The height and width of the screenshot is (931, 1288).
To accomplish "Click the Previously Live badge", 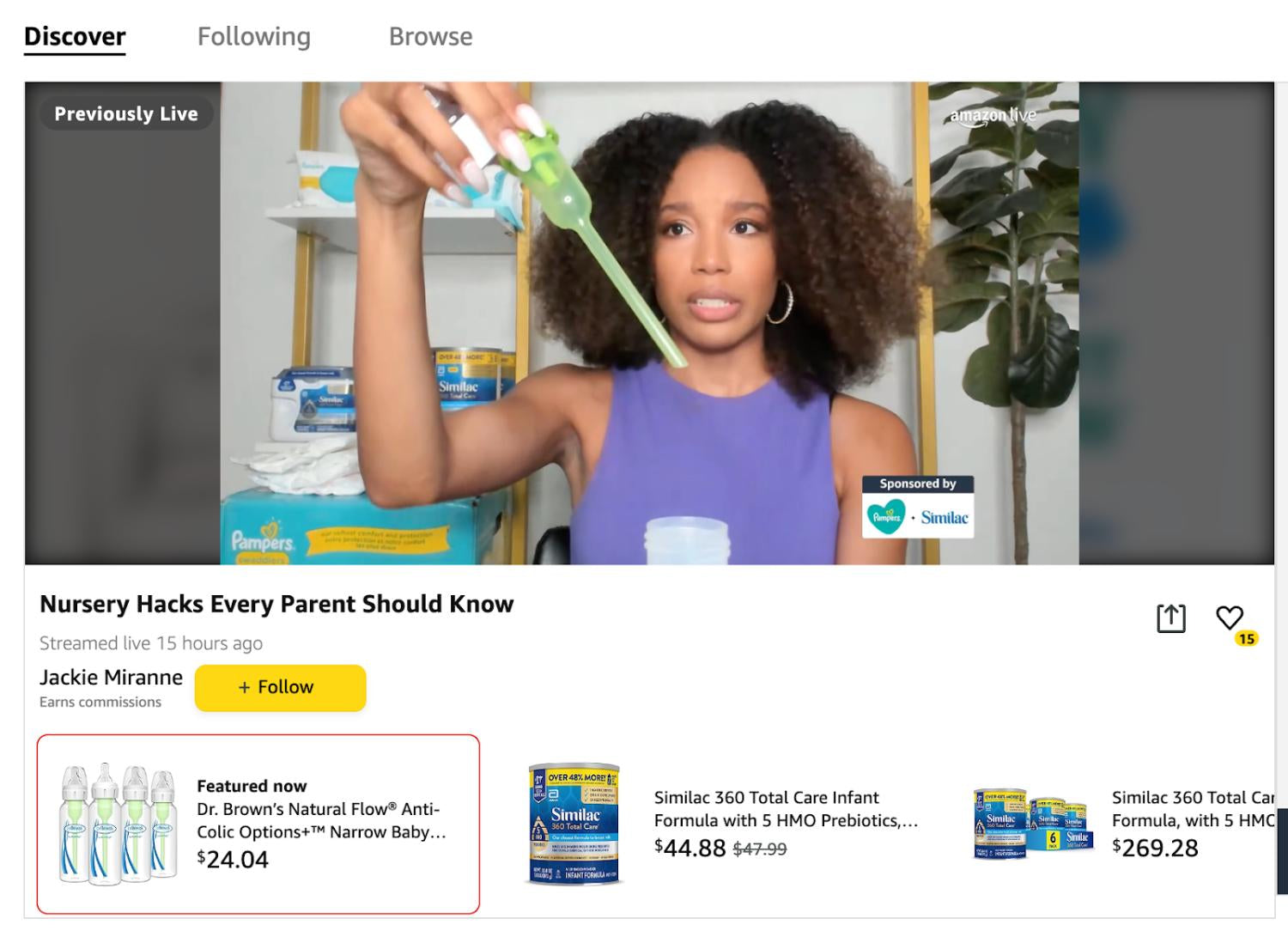I will (126, 113).
